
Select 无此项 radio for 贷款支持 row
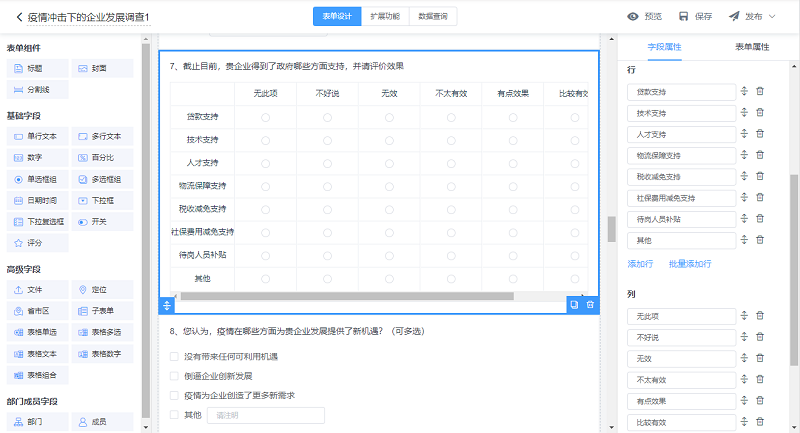pos(265,117)
